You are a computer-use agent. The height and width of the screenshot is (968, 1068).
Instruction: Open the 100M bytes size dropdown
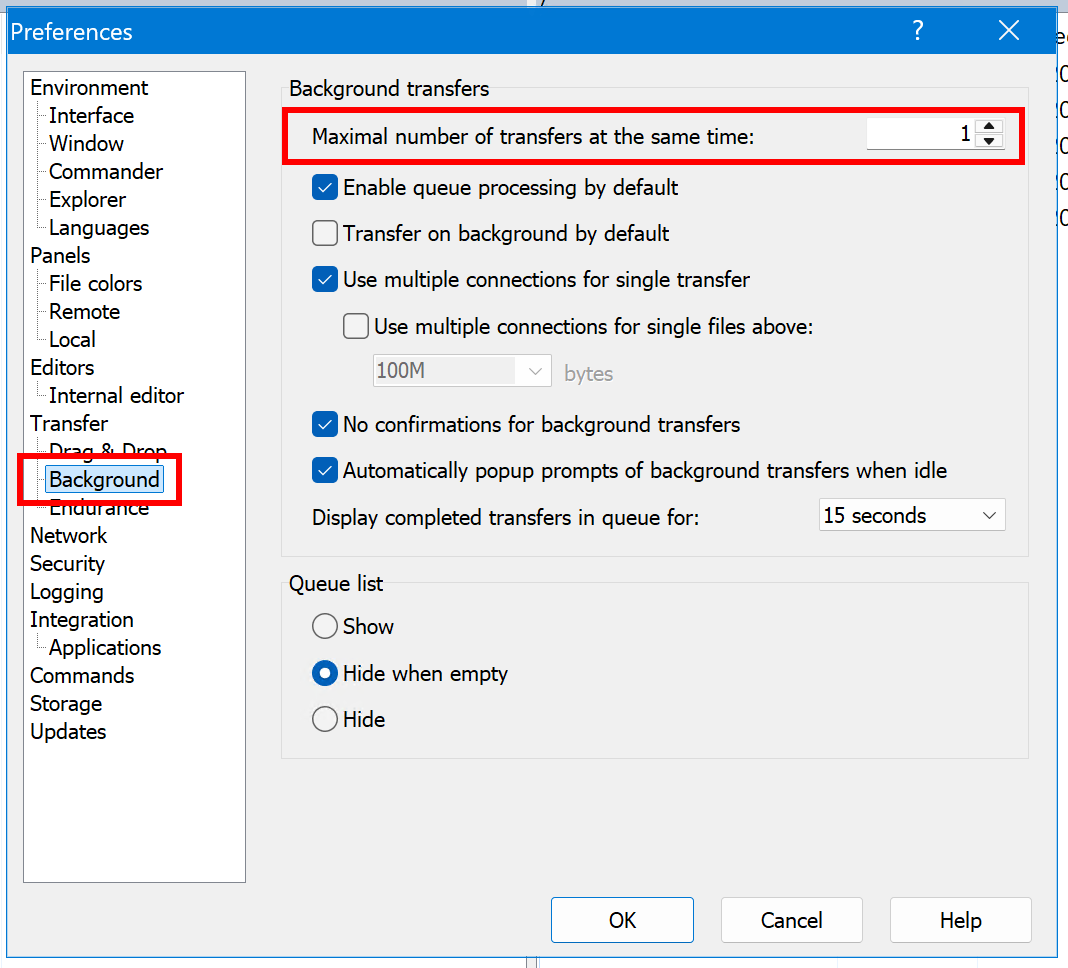coord(462,372)
